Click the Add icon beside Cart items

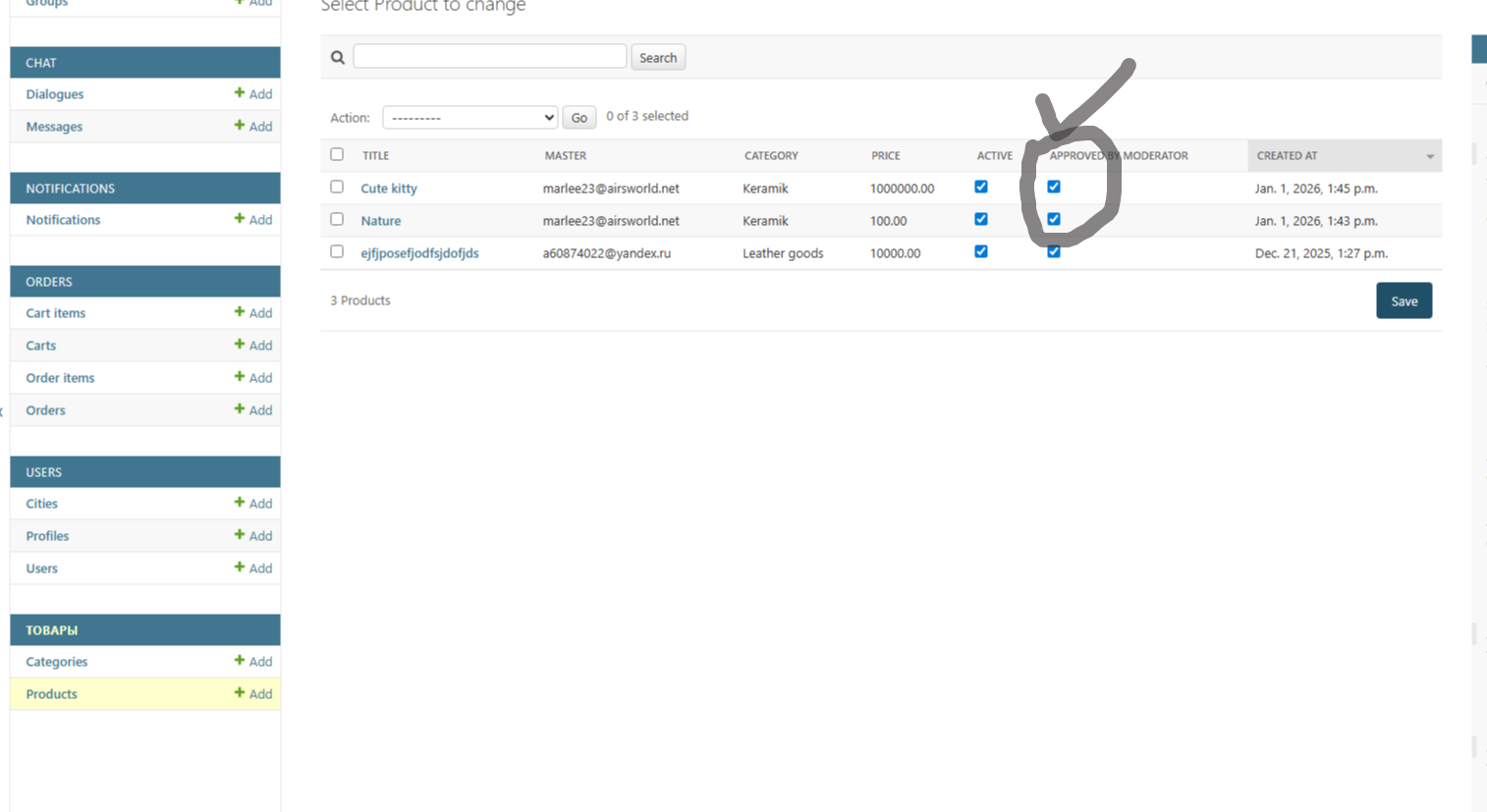pos(239,312)
